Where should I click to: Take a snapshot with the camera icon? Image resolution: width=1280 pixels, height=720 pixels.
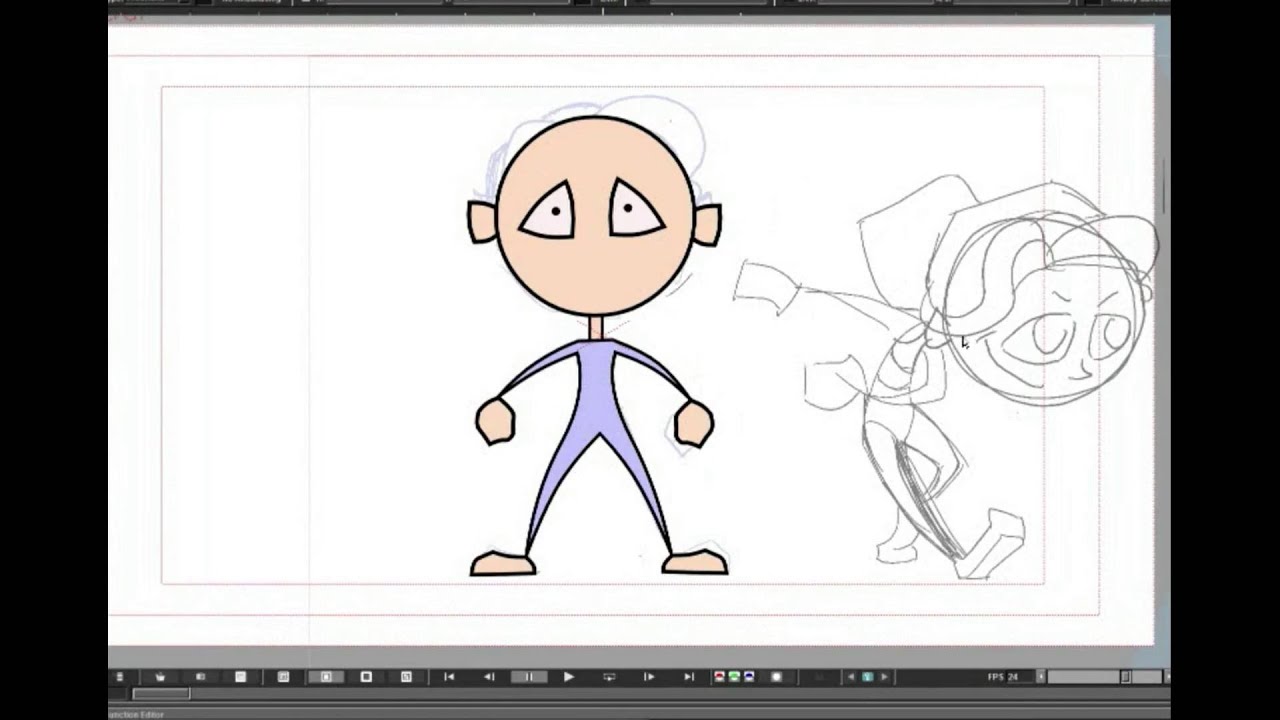point(200,677)
